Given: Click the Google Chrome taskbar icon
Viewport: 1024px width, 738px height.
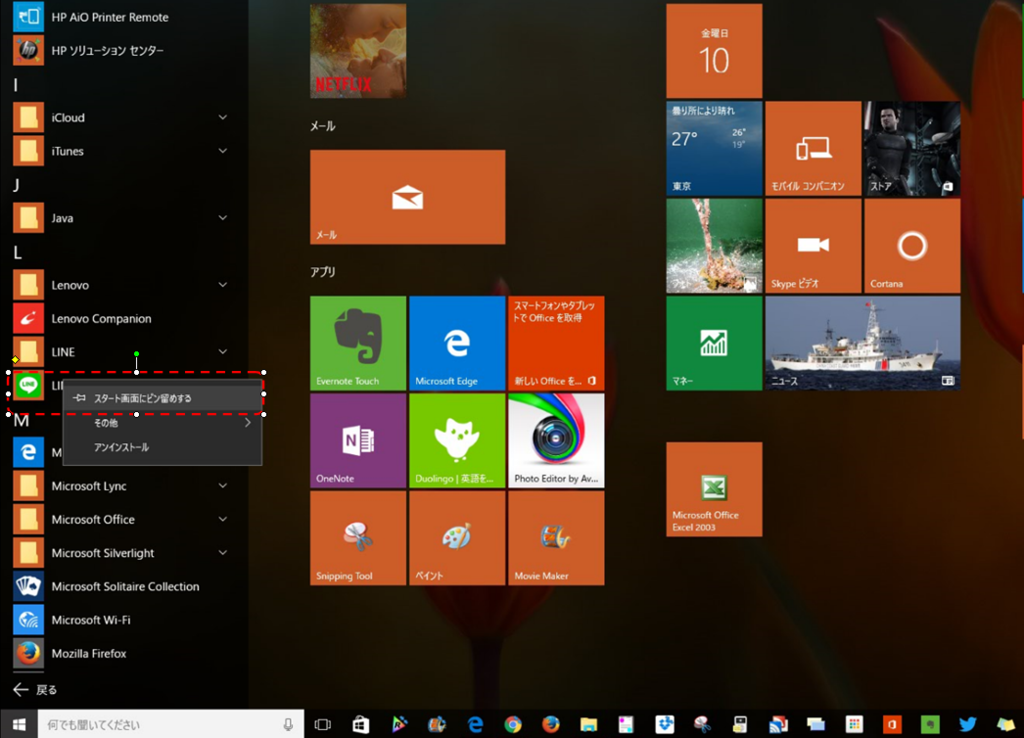Looking at the screenshot, I should (513, 724).
